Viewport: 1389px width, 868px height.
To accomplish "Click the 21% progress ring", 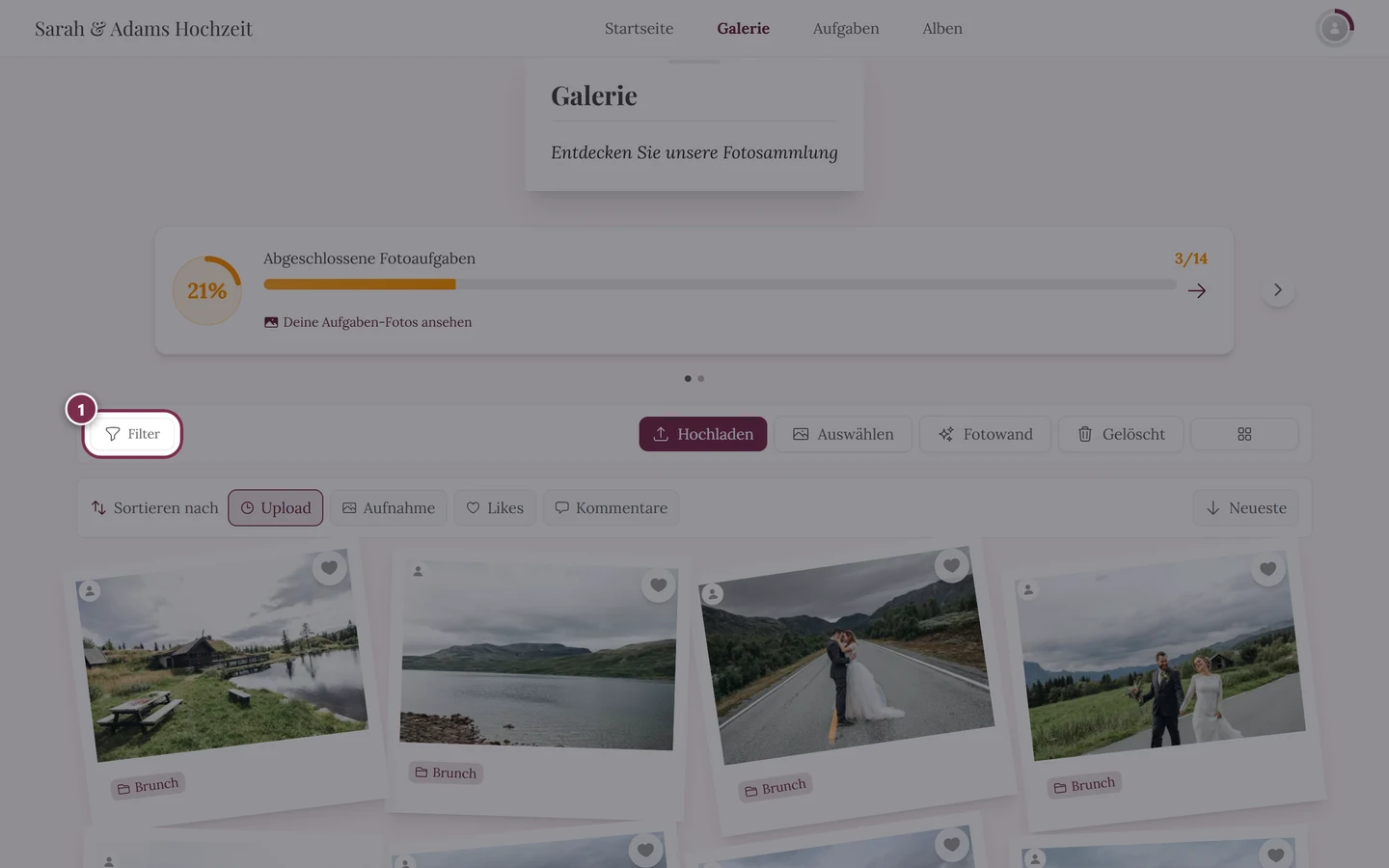I will [207, 290].
